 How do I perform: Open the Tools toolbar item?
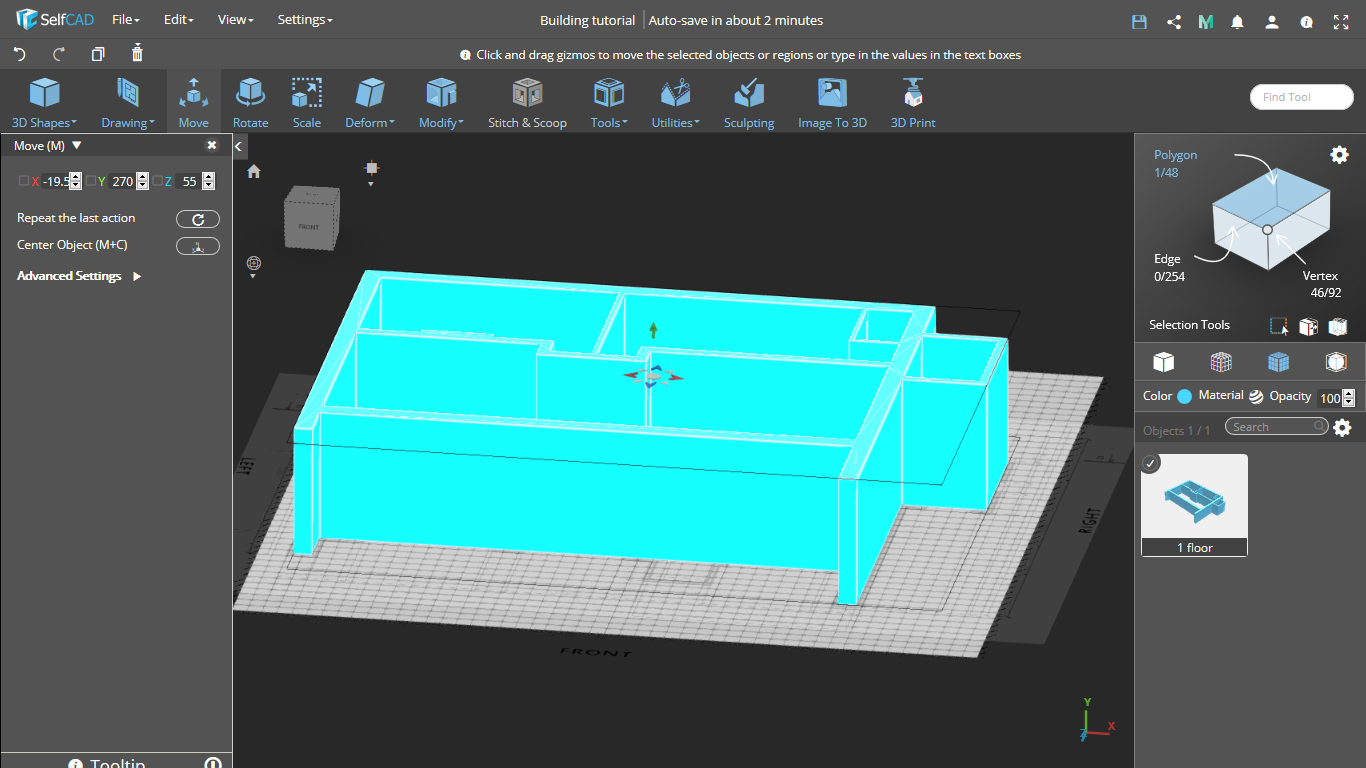608,103
